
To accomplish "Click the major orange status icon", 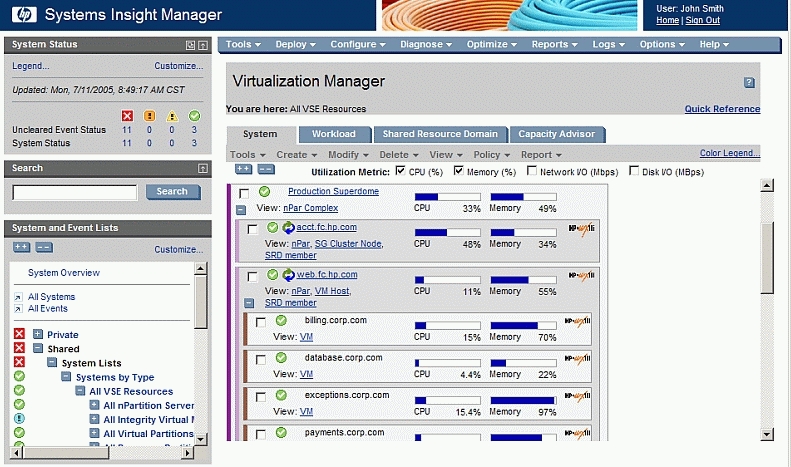I will 149,116.
